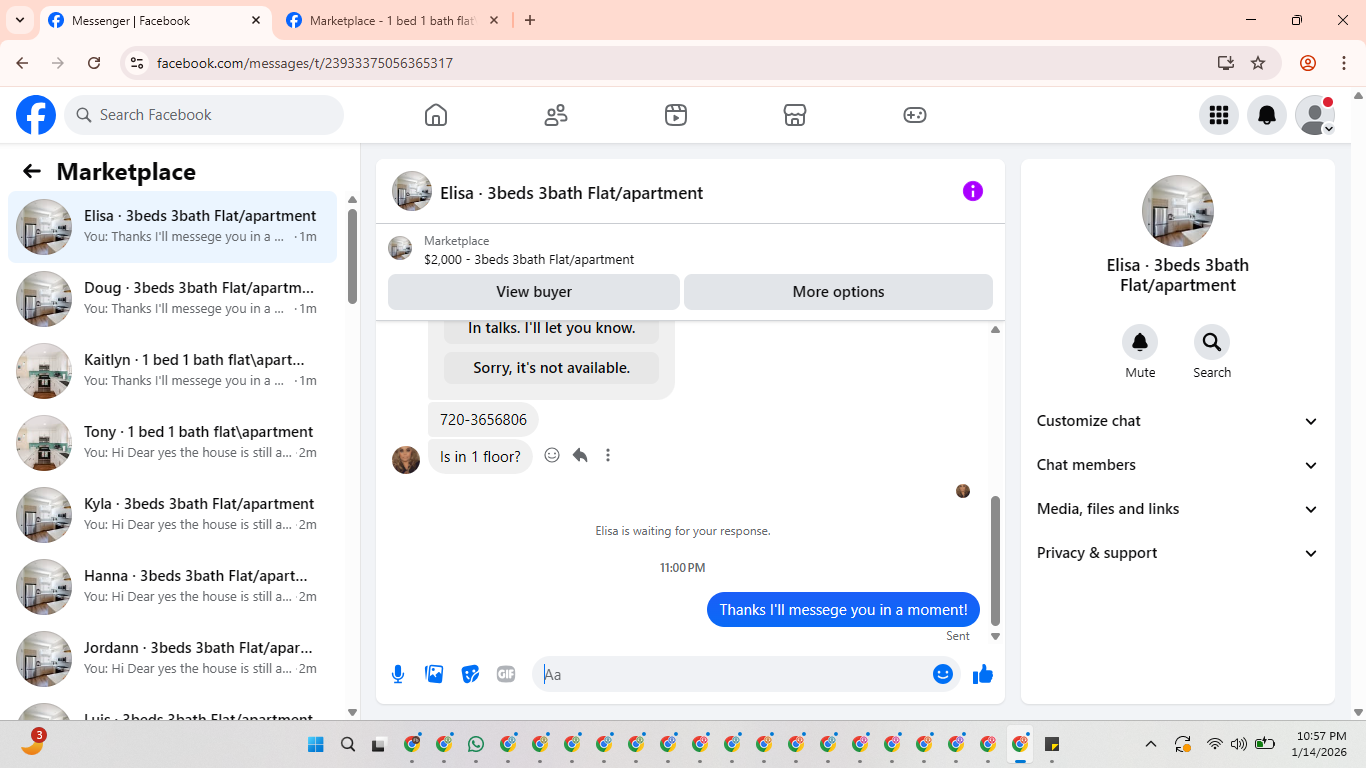Screen dimensions: 1366x768
Task: Click the View buyer button
Action: pyautogui.click(x=534, y=292)
